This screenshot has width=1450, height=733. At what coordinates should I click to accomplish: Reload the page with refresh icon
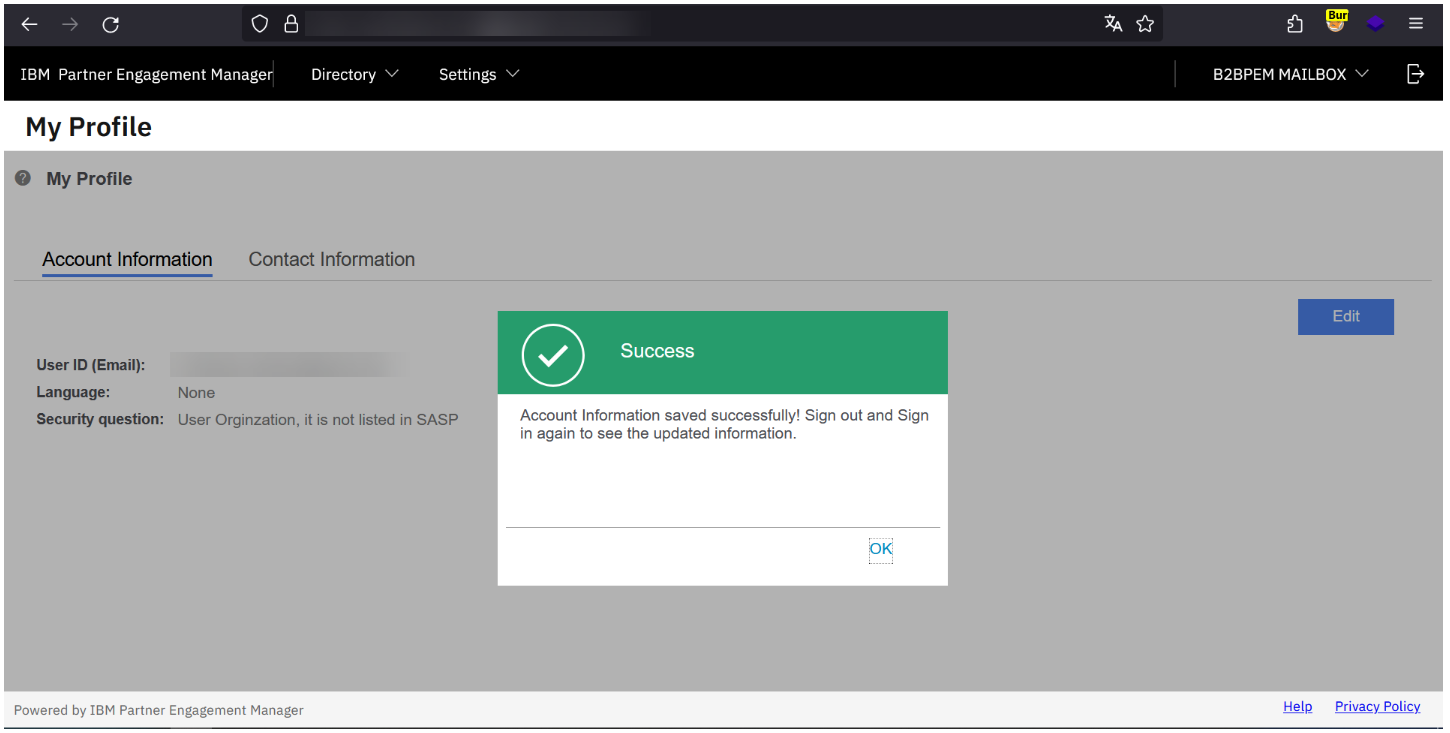[111, 25]
